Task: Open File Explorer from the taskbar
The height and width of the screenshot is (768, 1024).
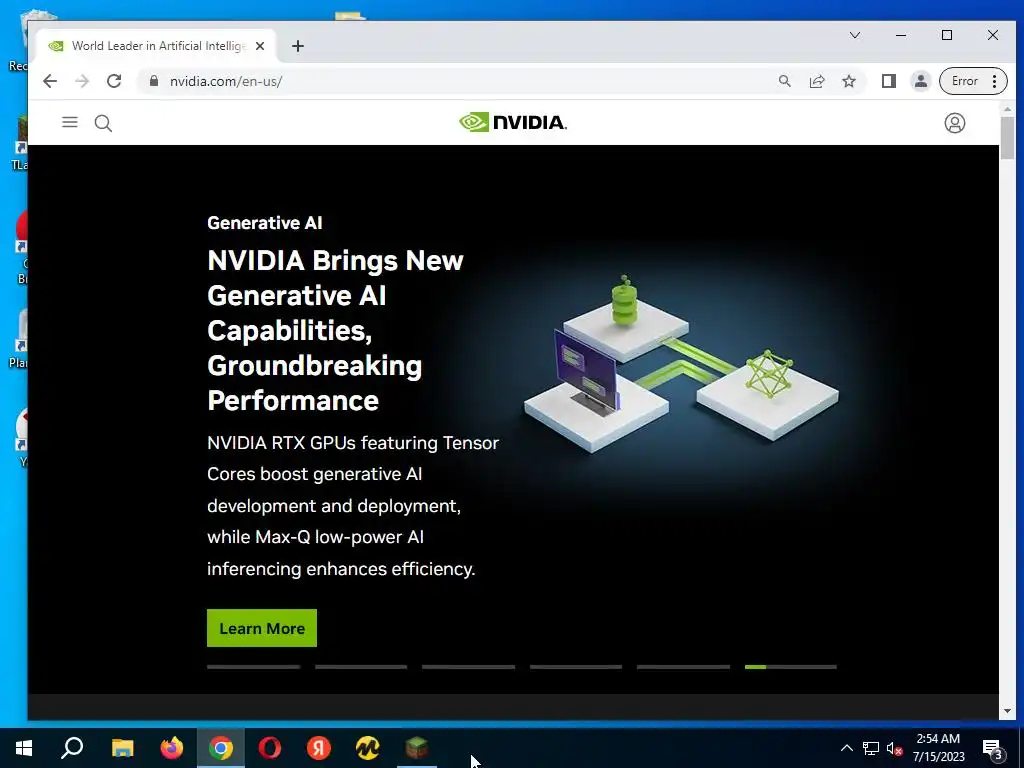Action: (122, 748)
